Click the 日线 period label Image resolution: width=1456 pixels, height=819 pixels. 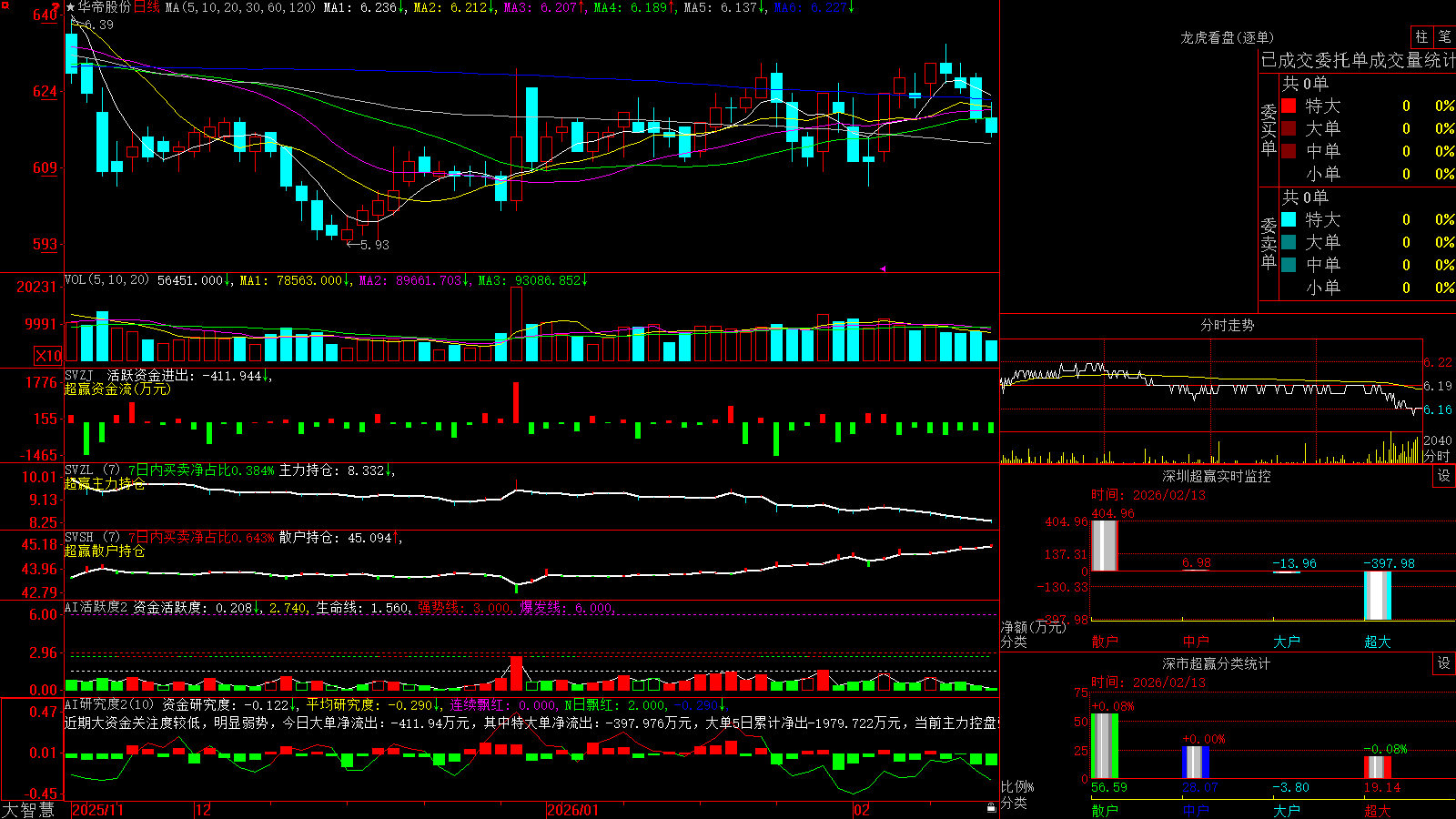[x=147, y=7]
